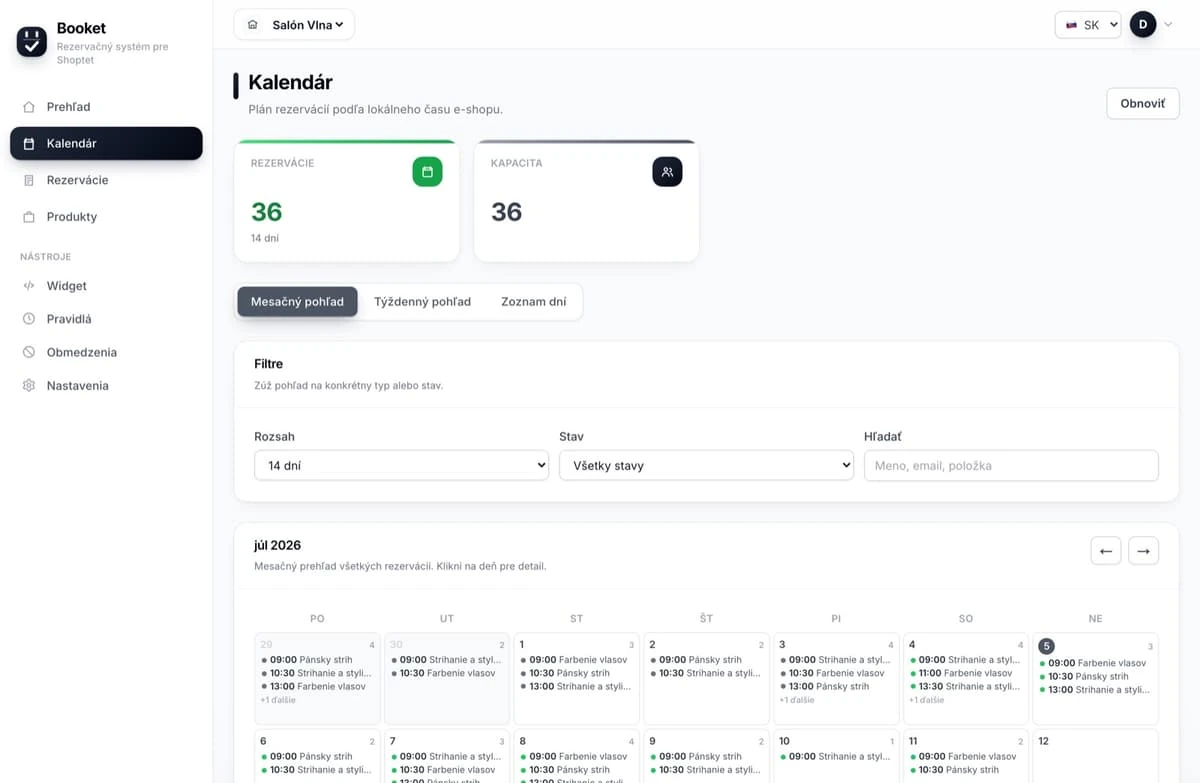
Task: Click +1 ďalšie under day 4
Action: [x=927, y=700]
